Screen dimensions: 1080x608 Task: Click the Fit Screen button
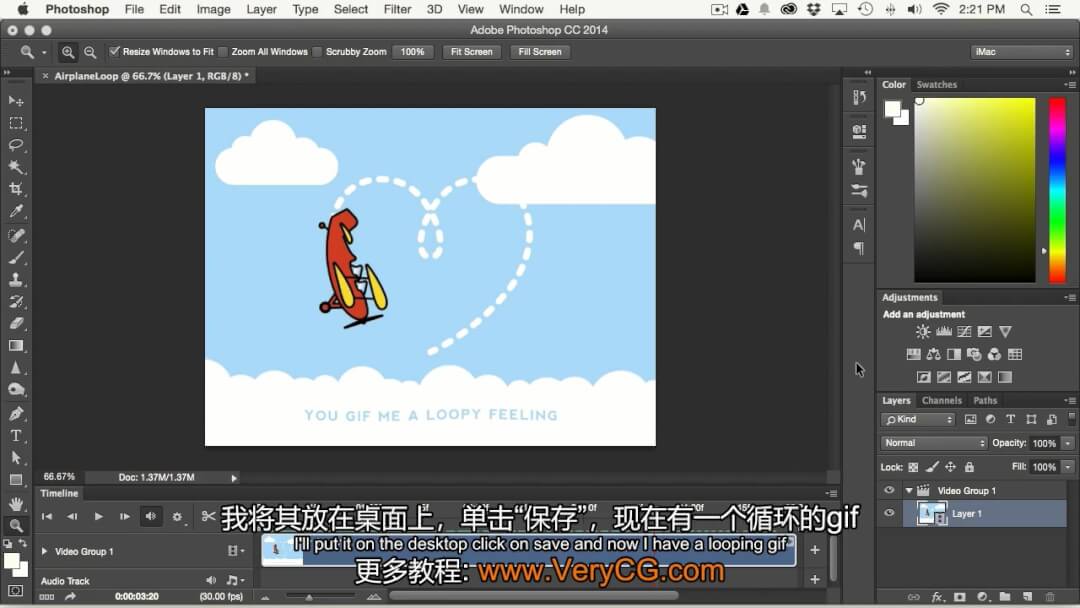(x=472, y=52)
